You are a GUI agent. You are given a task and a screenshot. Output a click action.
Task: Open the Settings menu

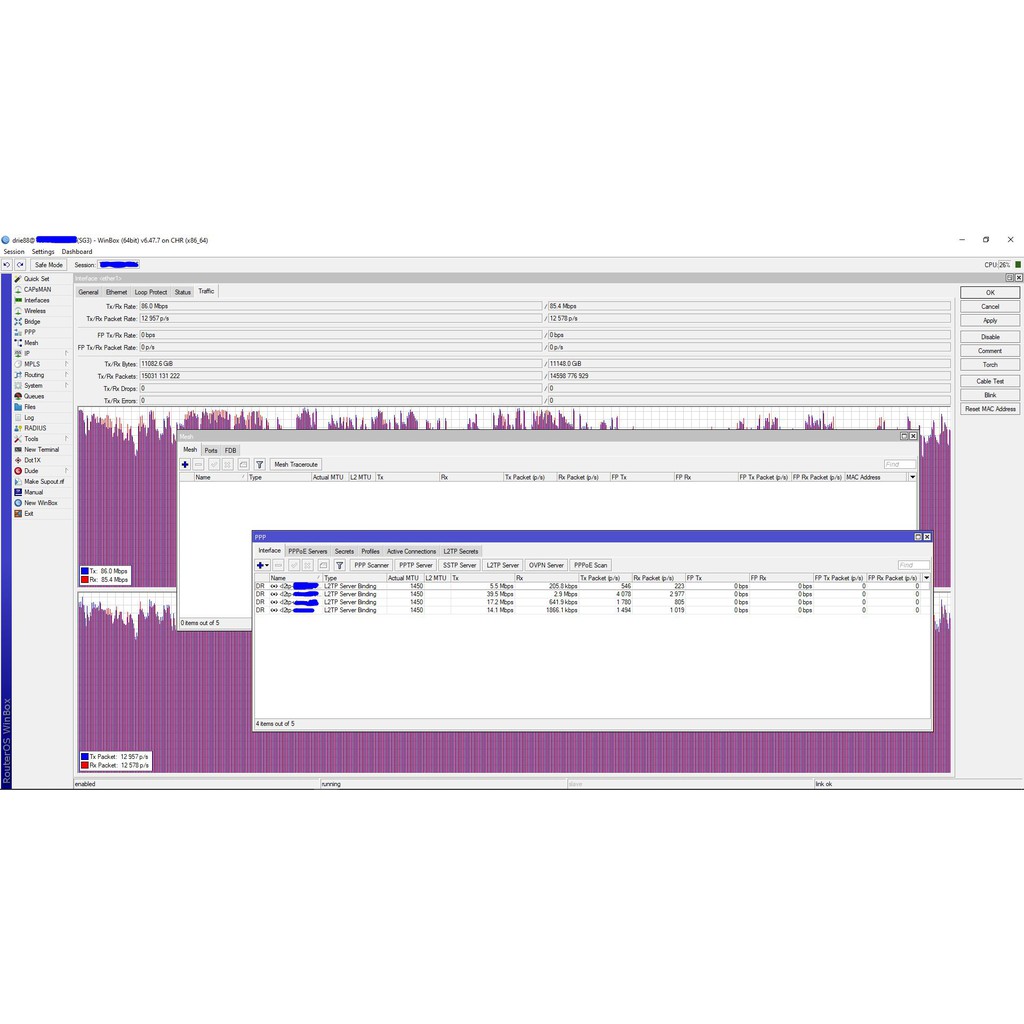click(x=43, y=252)
